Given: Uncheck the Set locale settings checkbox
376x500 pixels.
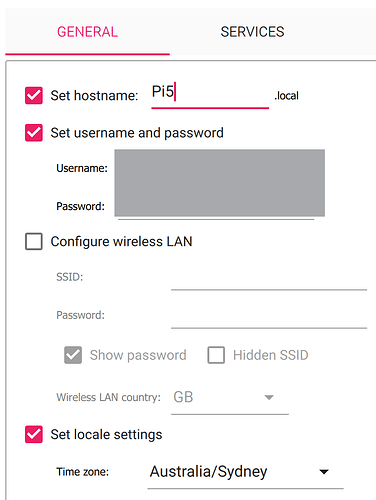Looking at the screenshot, I should click(x=34, y=434).
